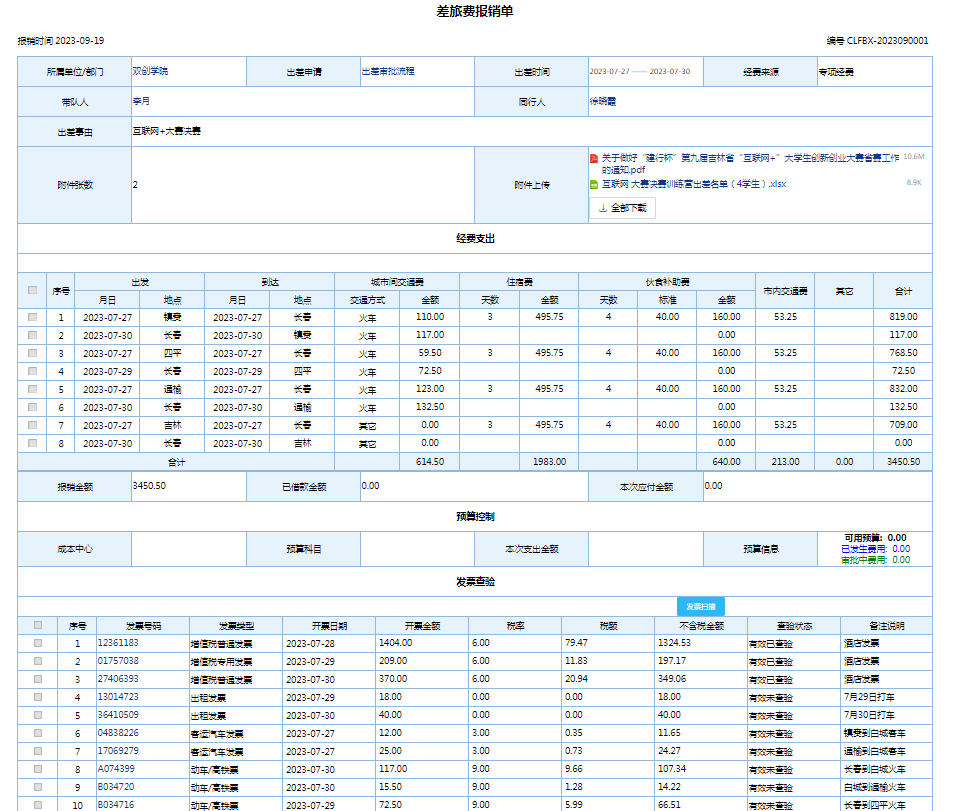Click the 专项经费 funding source value
Viewport: 968px width, 811px height.
[x=837, y=72]
